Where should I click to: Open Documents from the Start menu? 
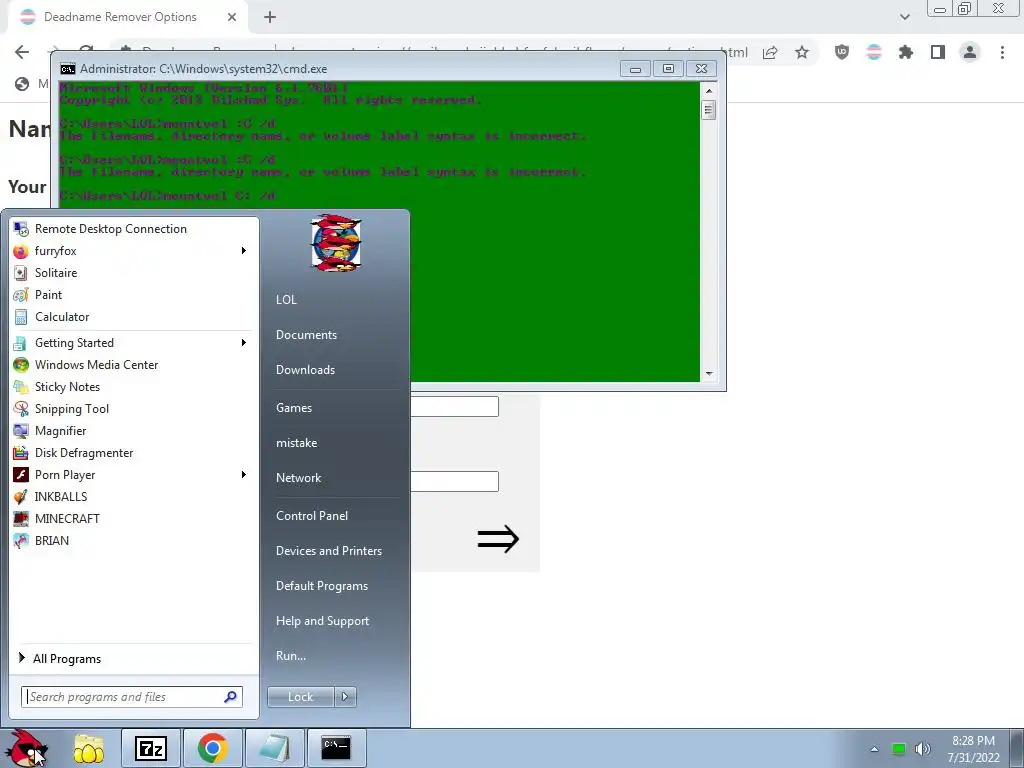coord(306,335)
